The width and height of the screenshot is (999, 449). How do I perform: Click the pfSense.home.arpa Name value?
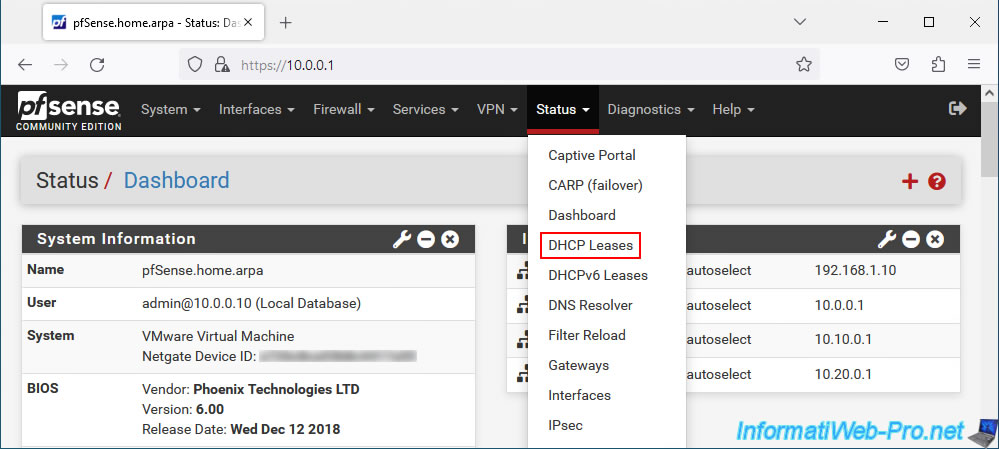203,270
